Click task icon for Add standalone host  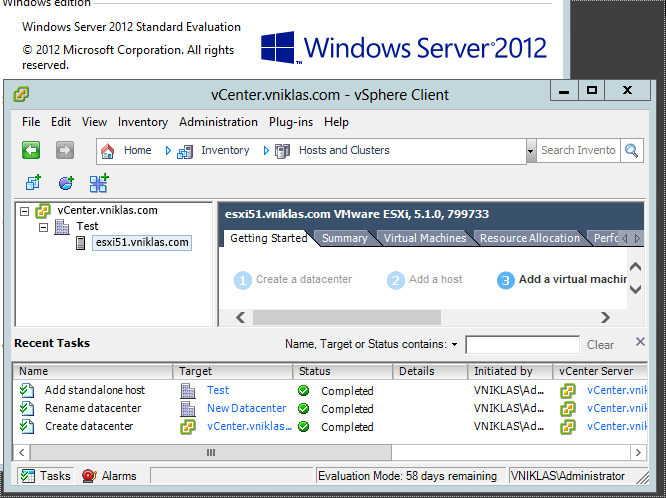tap(27, 390)
